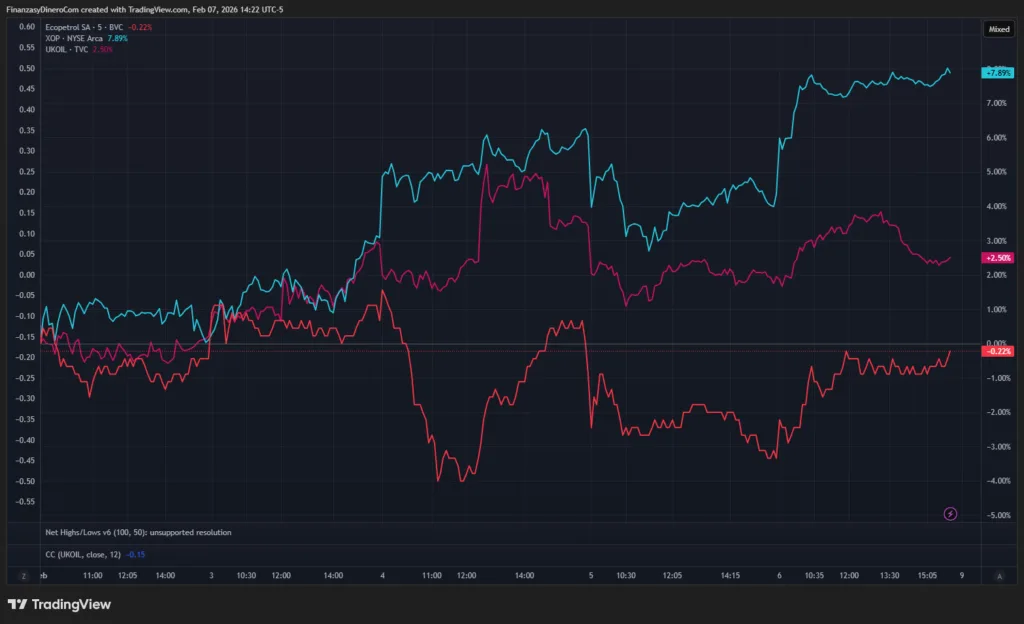Click the -5.00% right scale value
Image resolution: width=1024 pixels, height=624 pixels.
(x=998, y=515)
